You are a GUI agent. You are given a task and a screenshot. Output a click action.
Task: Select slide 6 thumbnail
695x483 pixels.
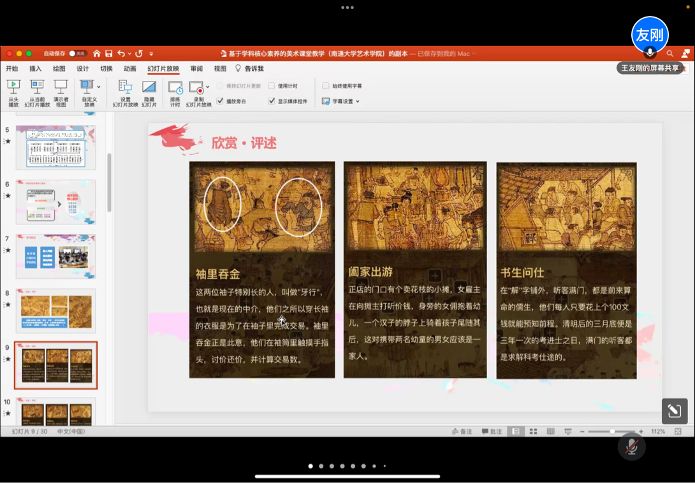click(56, 202)
